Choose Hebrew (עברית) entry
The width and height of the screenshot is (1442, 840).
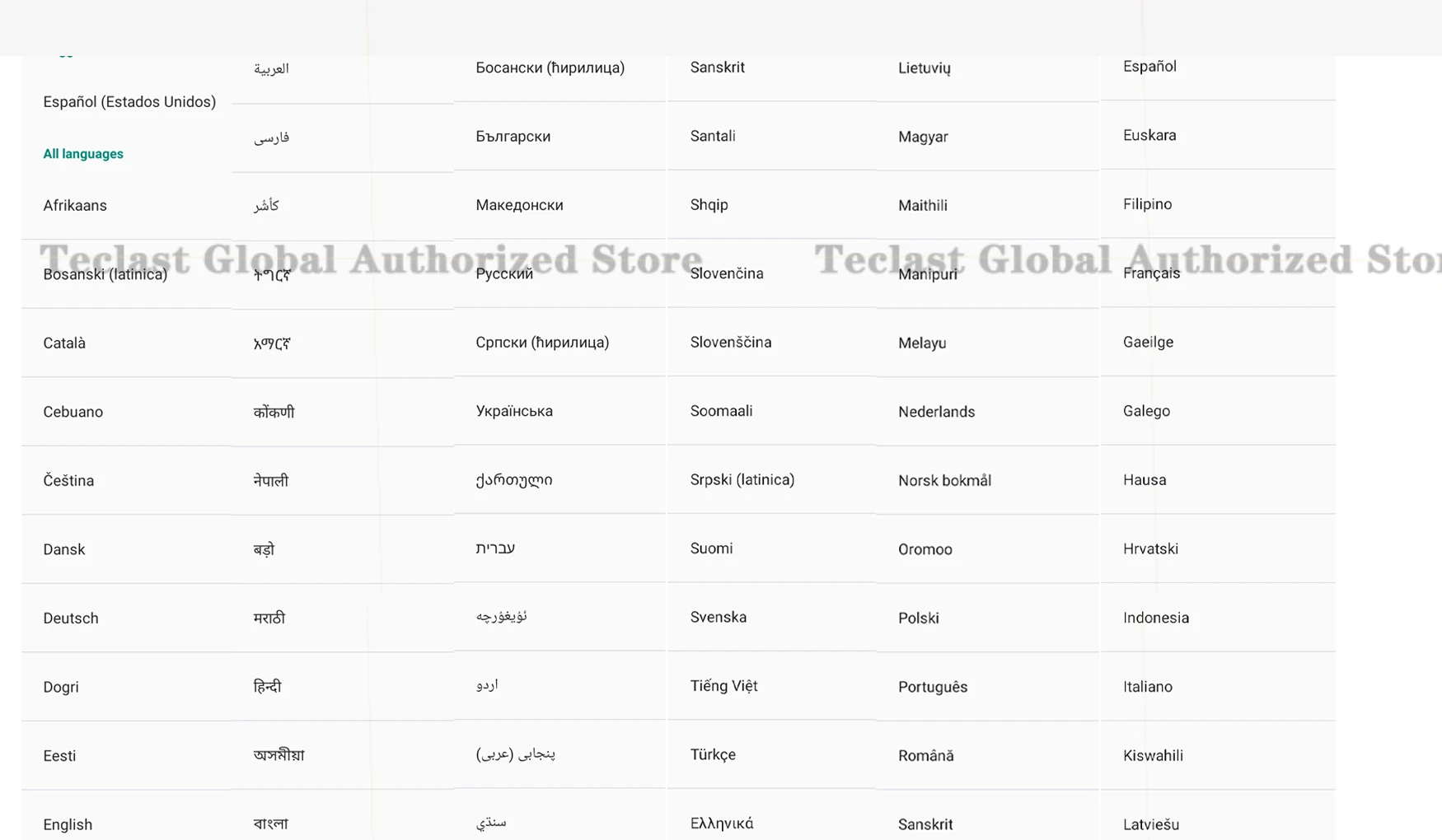pyautogui.click(x=495, y=548)
